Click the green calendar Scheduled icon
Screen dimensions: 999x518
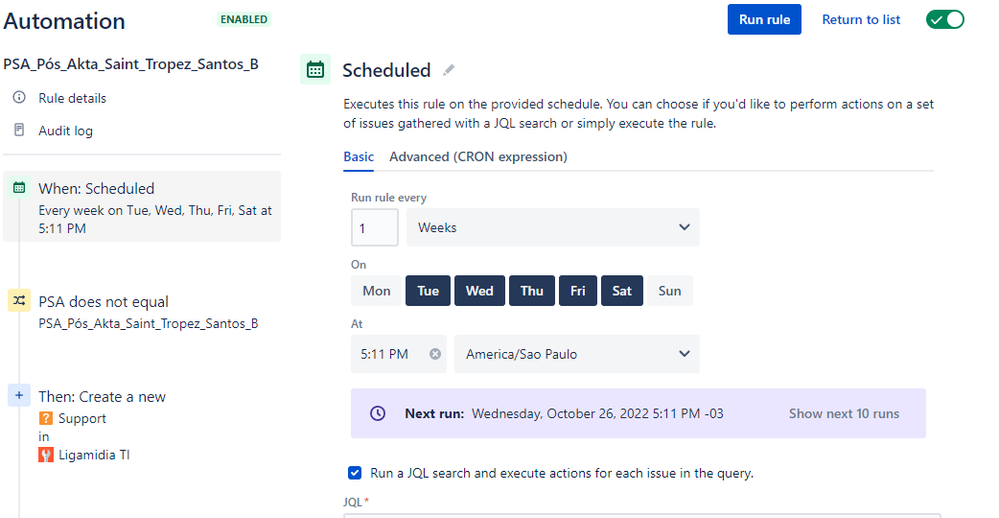(316, 70)
